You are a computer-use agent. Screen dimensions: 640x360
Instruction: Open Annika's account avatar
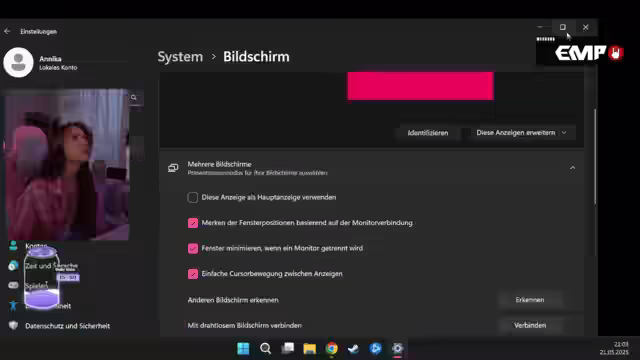(x=18, y=62)
